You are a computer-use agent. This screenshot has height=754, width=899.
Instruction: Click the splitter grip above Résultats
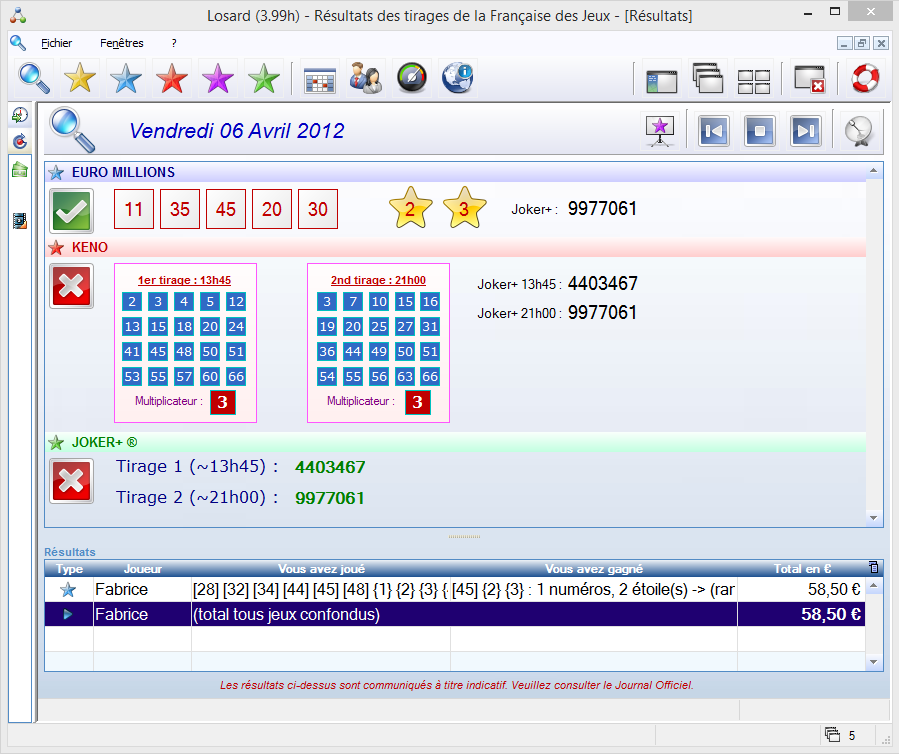click(x=464, y=537)
